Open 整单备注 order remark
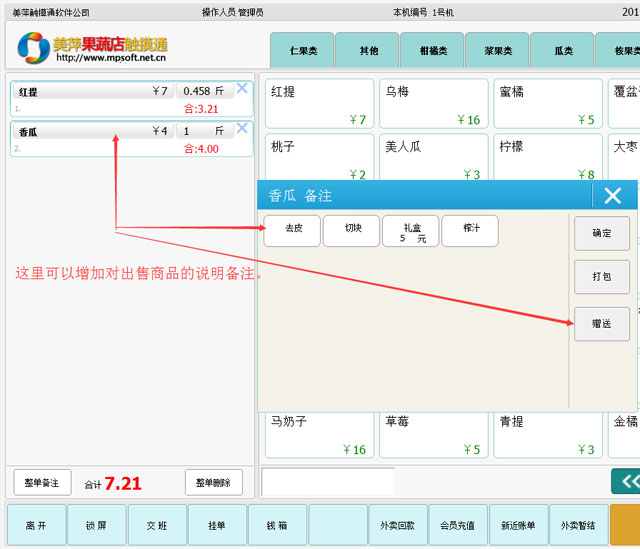Screen dimensions: 640x549 point(42,483)
